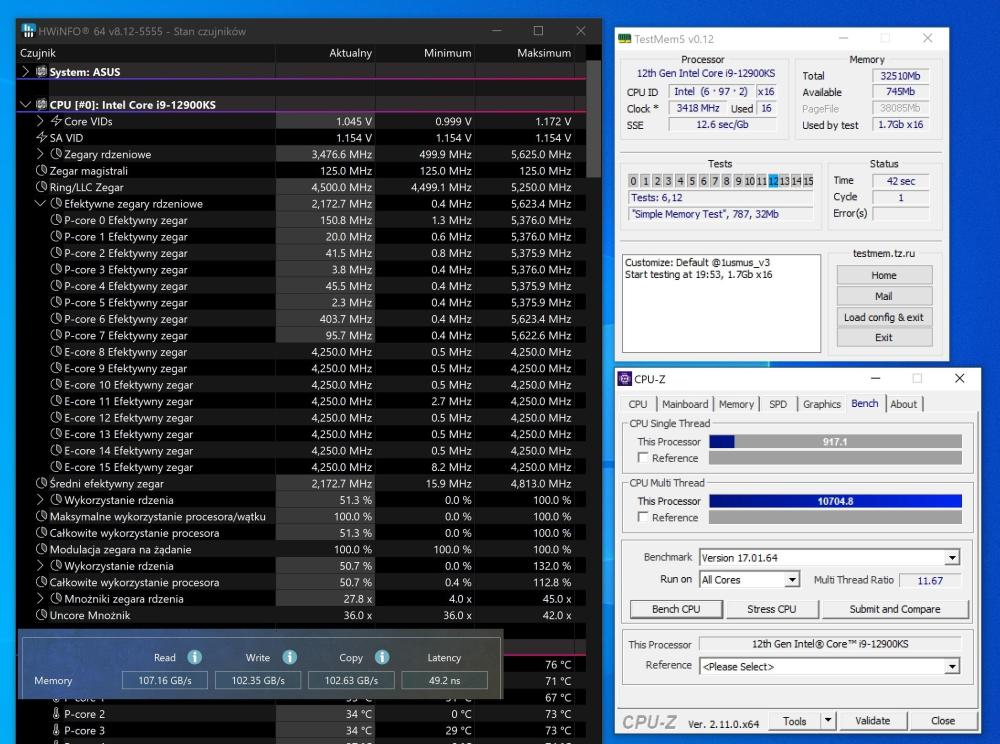
Task: Open the Memory tab in CPU-Z
Action: click(736, 404)
